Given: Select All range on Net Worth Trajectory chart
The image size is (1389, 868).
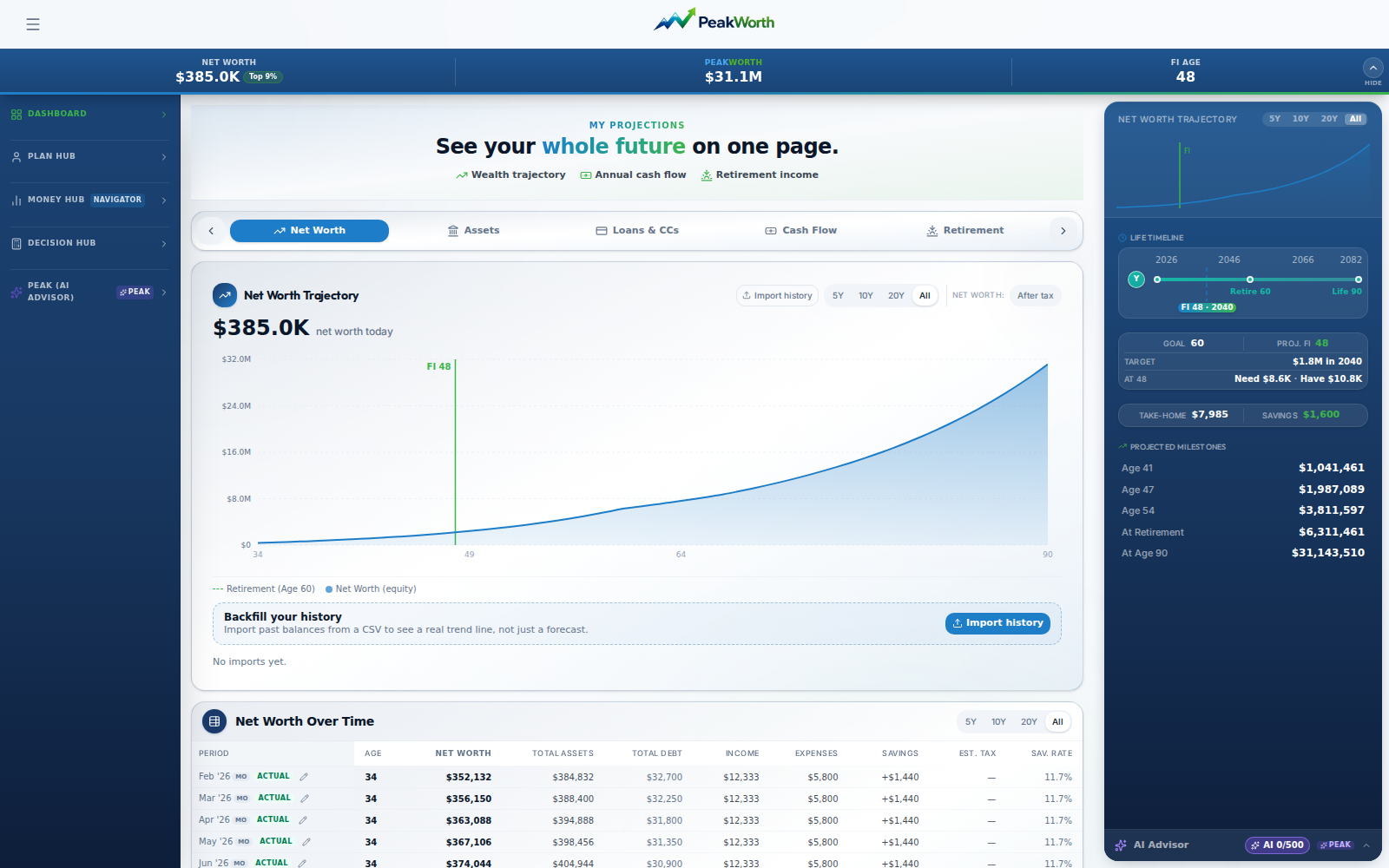Looking at the screenshot, I should 925,296.
